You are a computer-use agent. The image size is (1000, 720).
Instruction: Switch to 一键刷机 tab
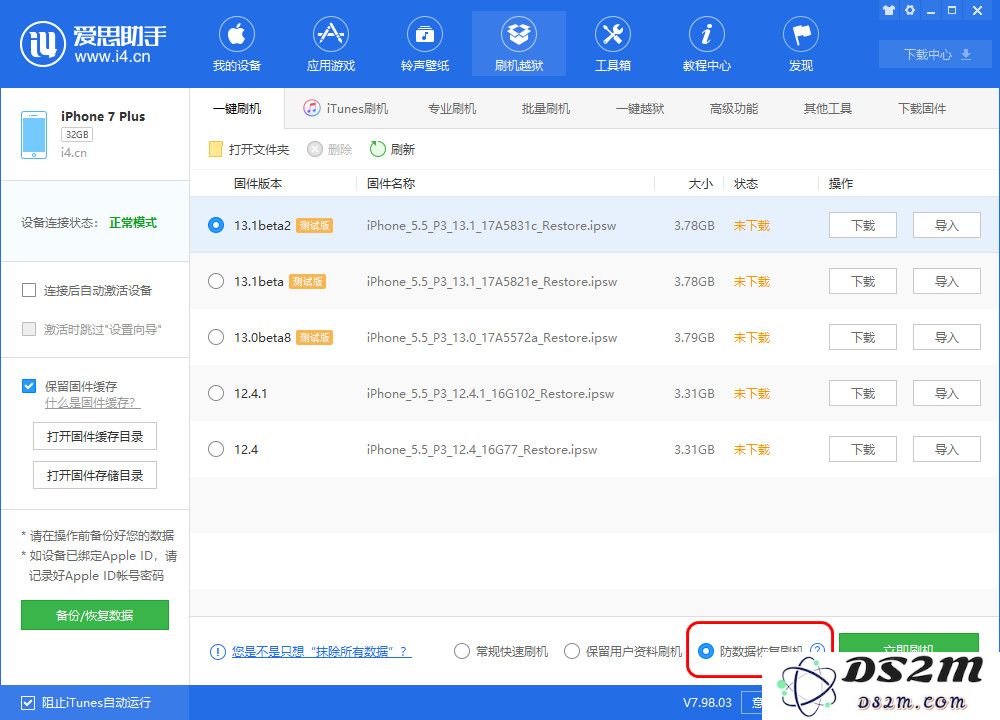coord(237,108)
